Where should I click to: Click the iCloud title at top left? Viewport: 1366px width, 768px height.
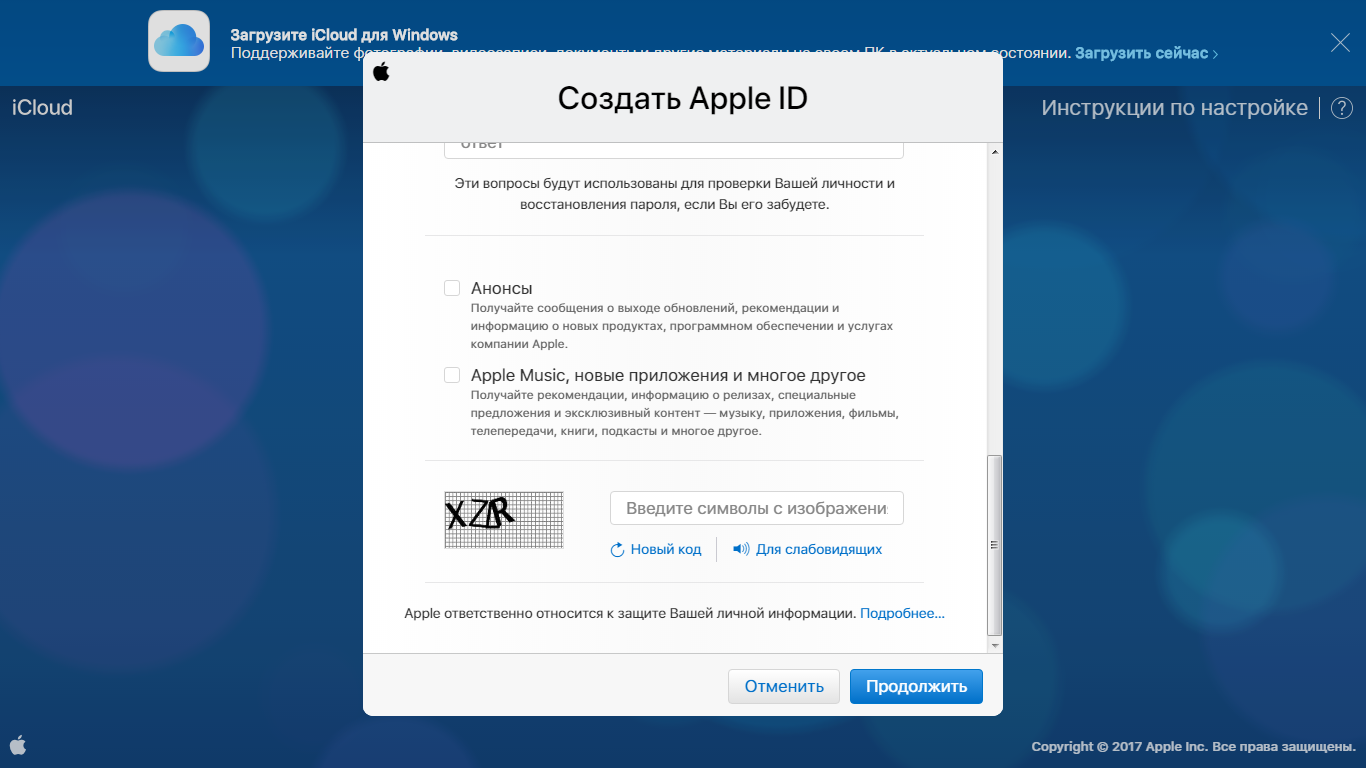pos(42,108)
